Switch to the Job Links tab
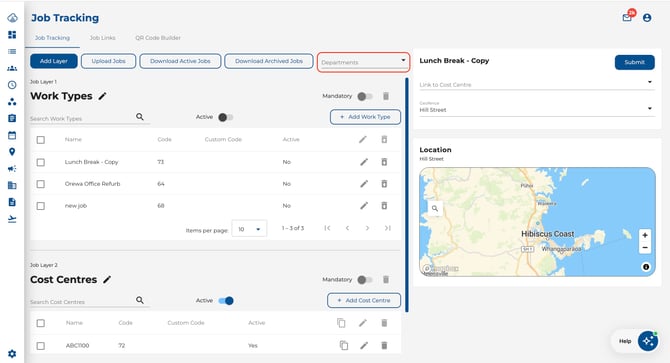The width and height of the screenshot is (670, 363). (103, 38)
